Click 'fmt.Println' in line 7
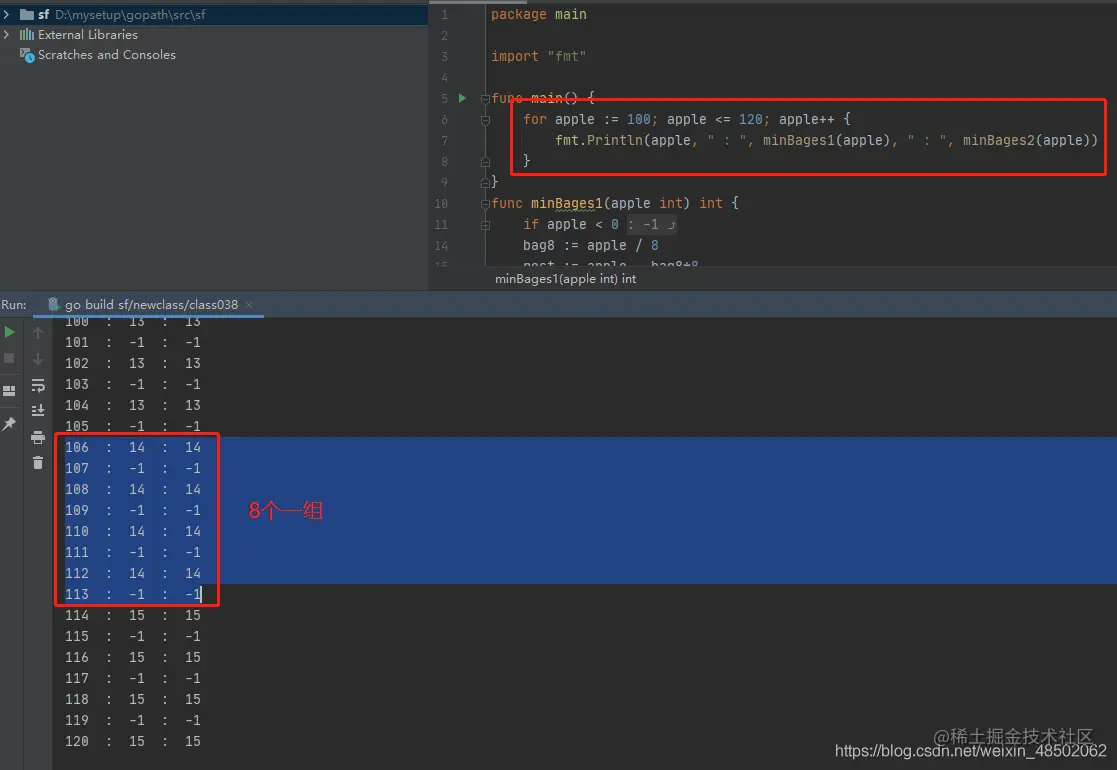Viewport: 1117px width, 770px height. (x=599, y=140)
